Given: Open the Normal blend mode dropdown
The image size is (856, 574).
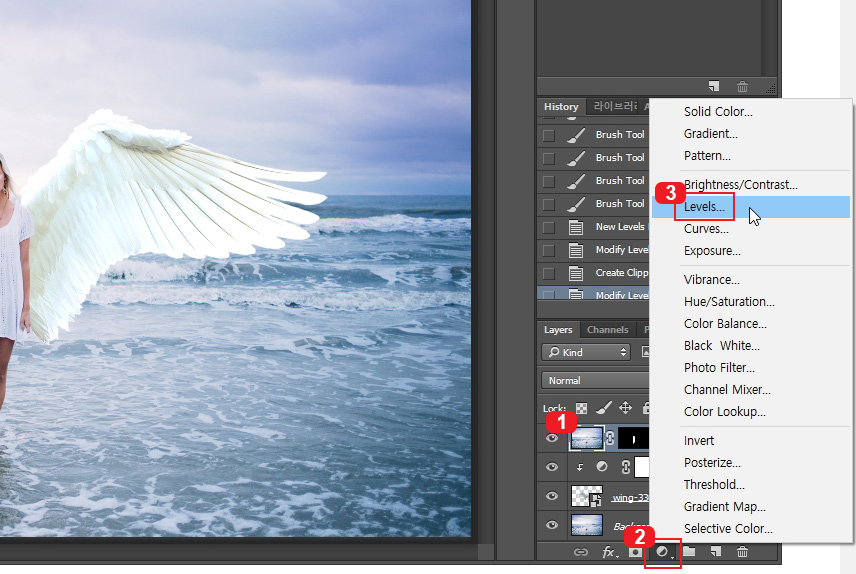Looking at the screenshot, I should pos(595,380).
